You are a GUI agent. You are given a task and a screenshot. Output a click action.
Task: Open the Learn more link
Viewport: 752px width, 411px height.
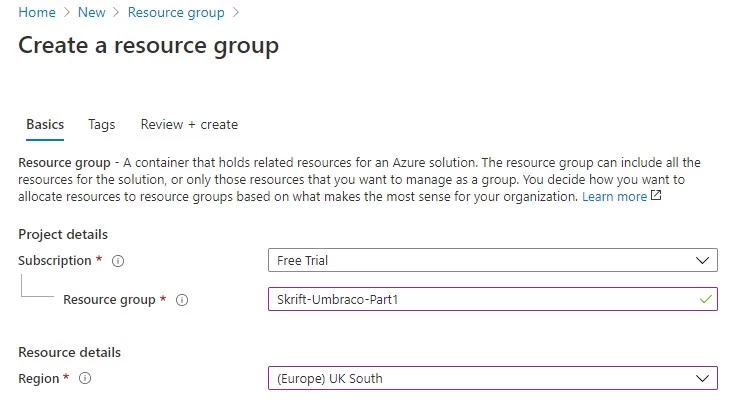(614, 197)
